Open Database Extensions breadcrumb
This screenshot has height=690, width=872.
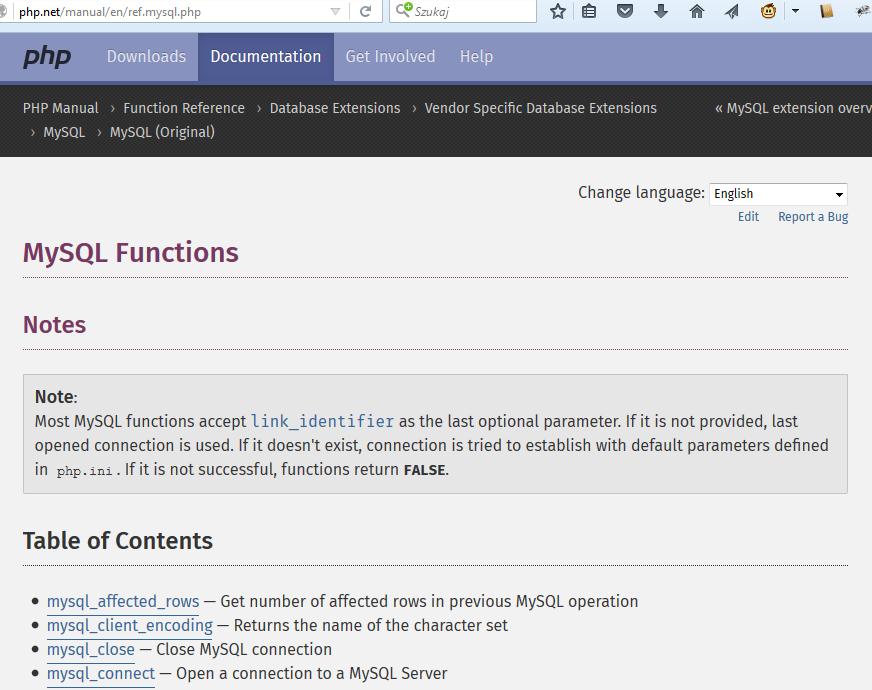(x=335, y=108)
